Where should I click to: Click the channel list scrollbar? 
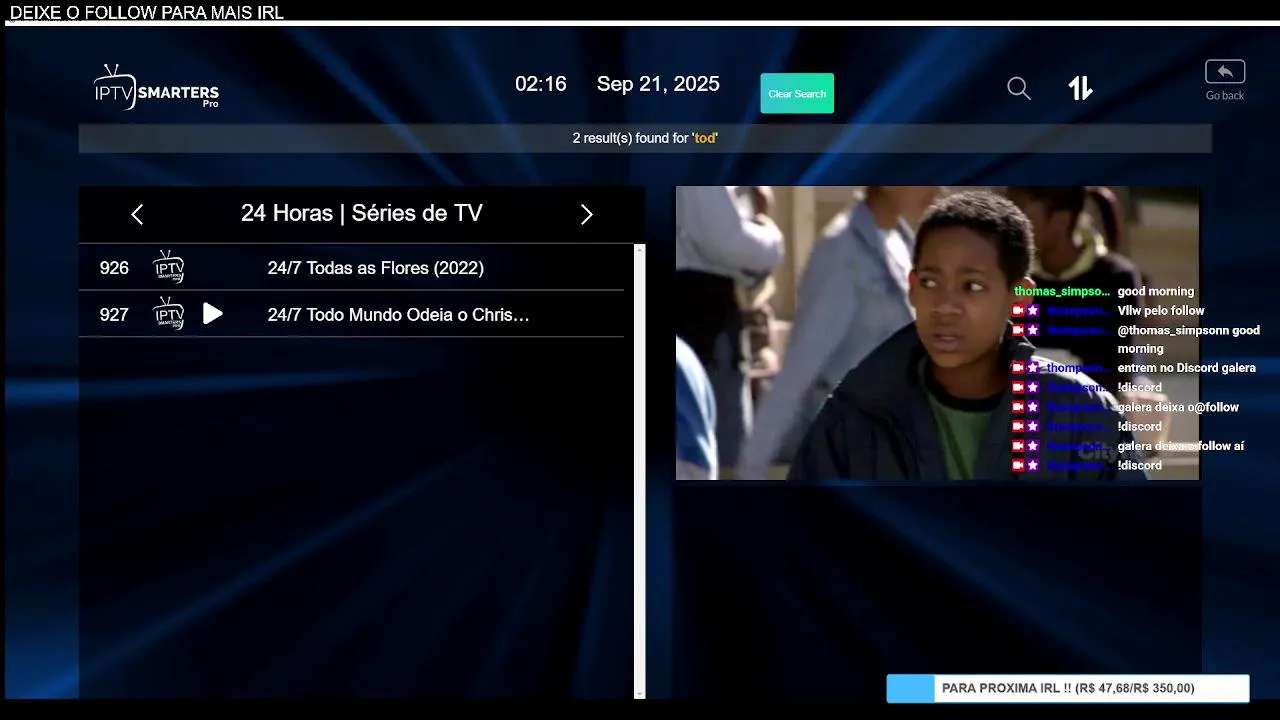tap(640, 471)
